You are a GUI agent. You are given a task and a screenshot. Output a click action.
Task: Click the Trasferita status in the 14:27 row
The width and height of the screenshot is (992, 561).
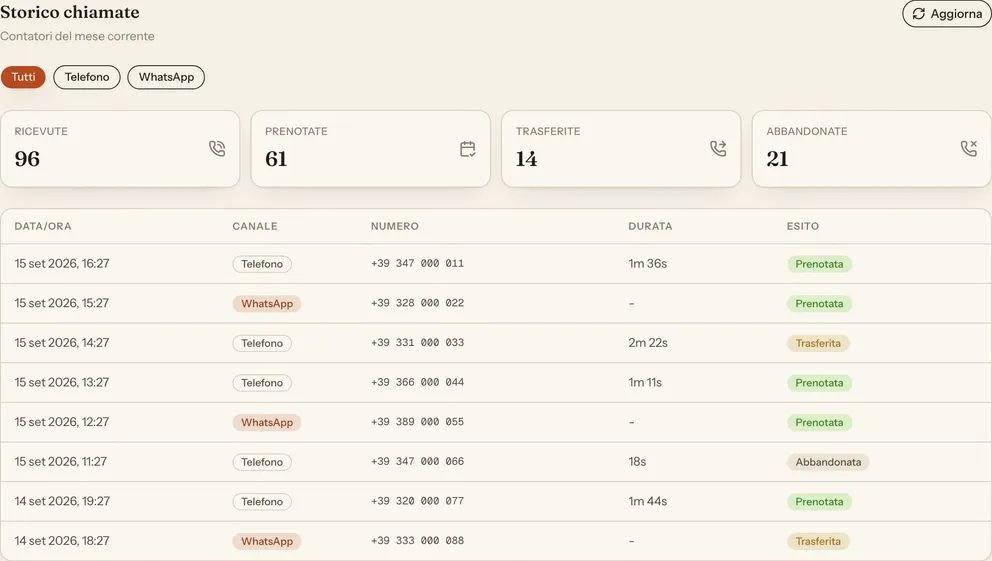point(818,343)
